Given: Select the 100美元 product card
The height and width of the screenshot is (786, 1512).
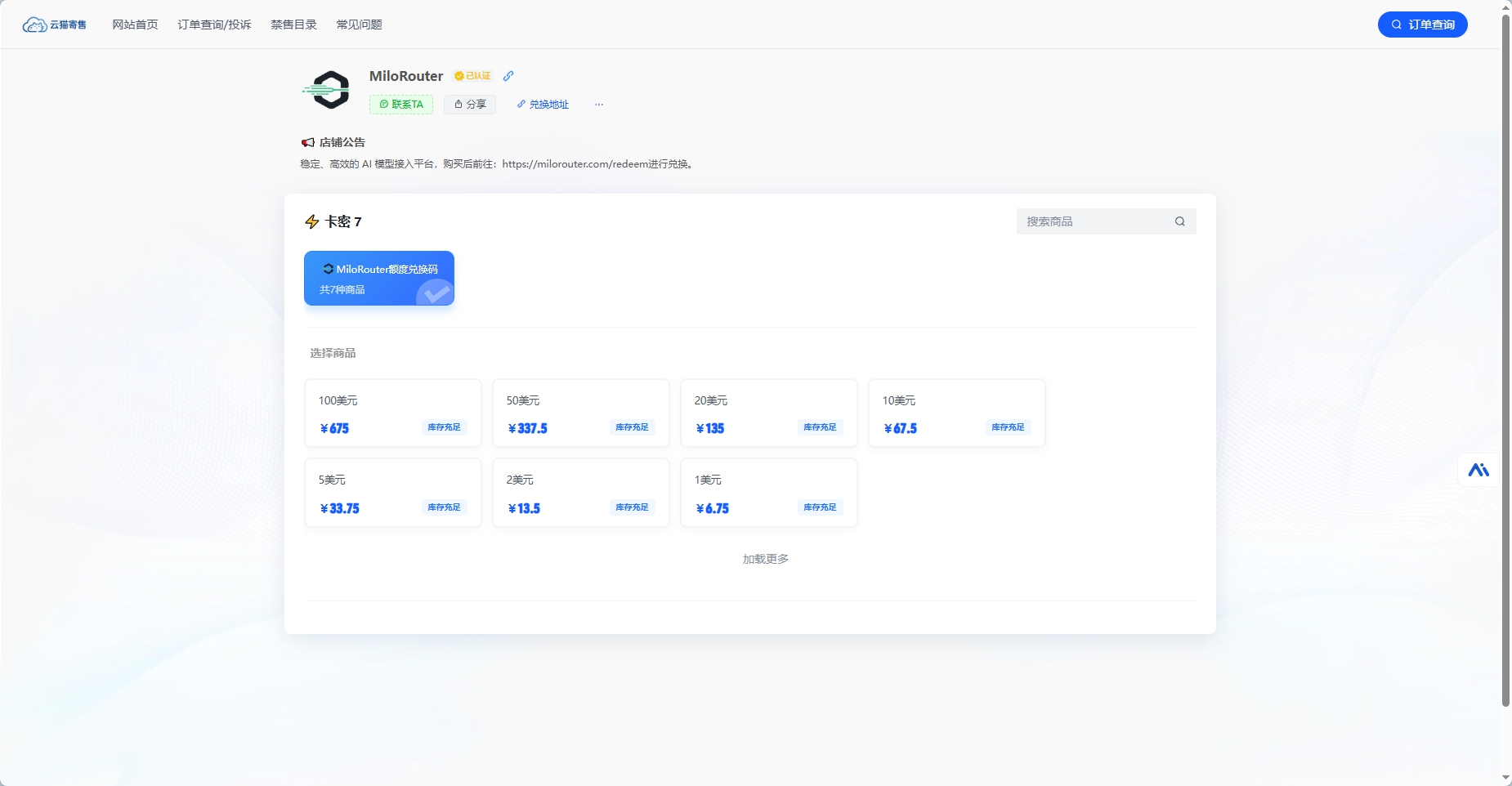Looking at the screenshot, I should [393, 413].
